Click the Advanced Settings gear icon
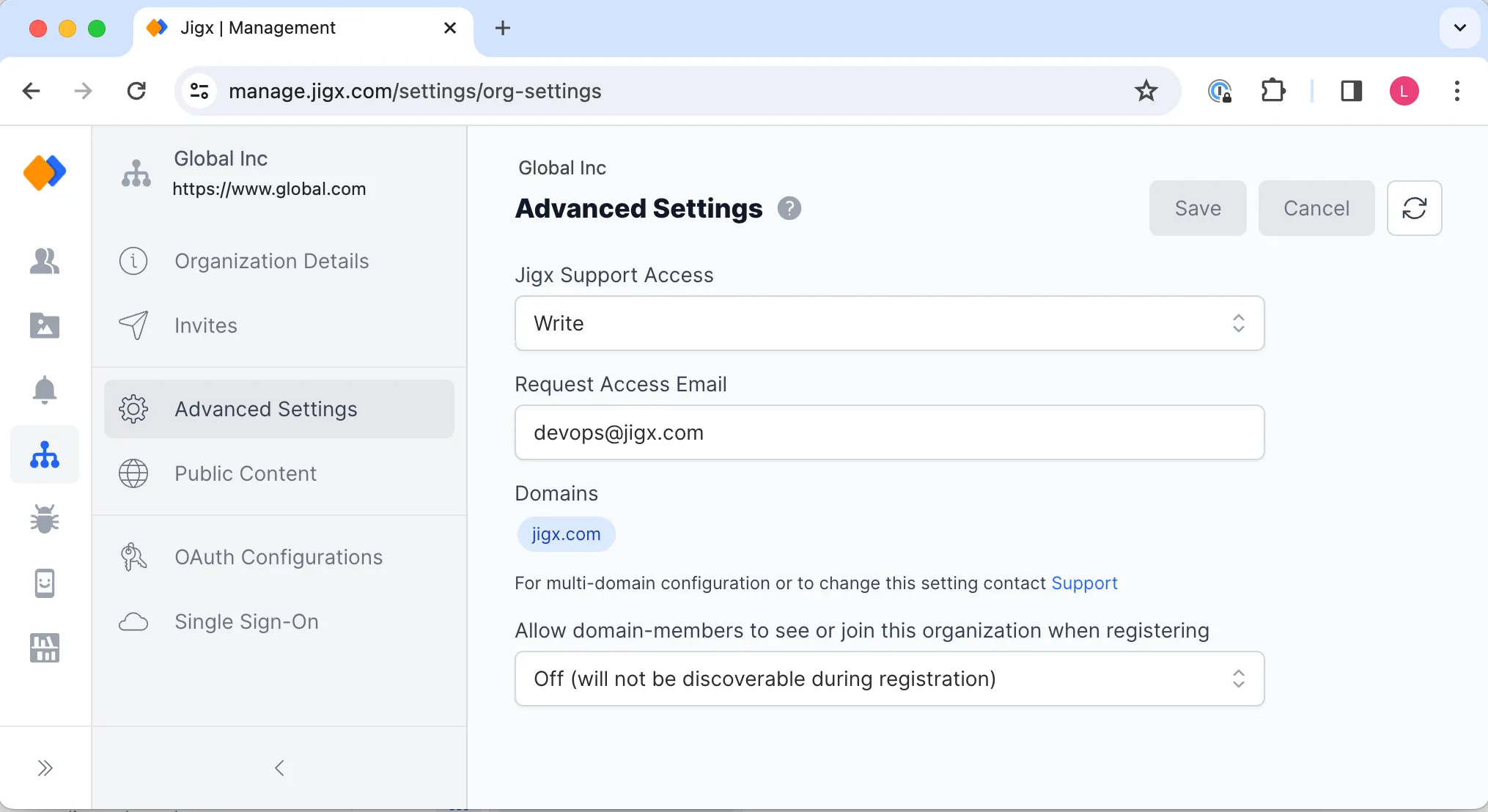 tap(133, 408)
